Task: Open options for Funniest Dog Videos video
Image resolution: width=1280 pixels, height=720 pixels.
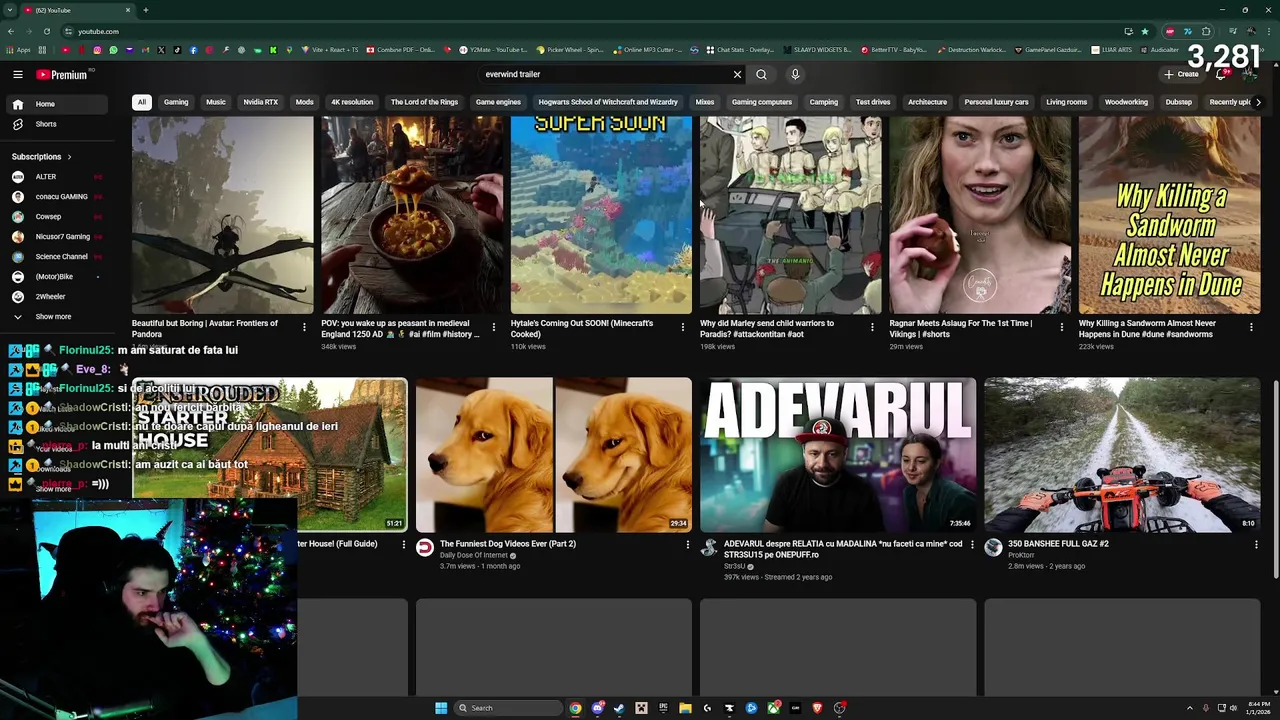Action: point(687,544)
